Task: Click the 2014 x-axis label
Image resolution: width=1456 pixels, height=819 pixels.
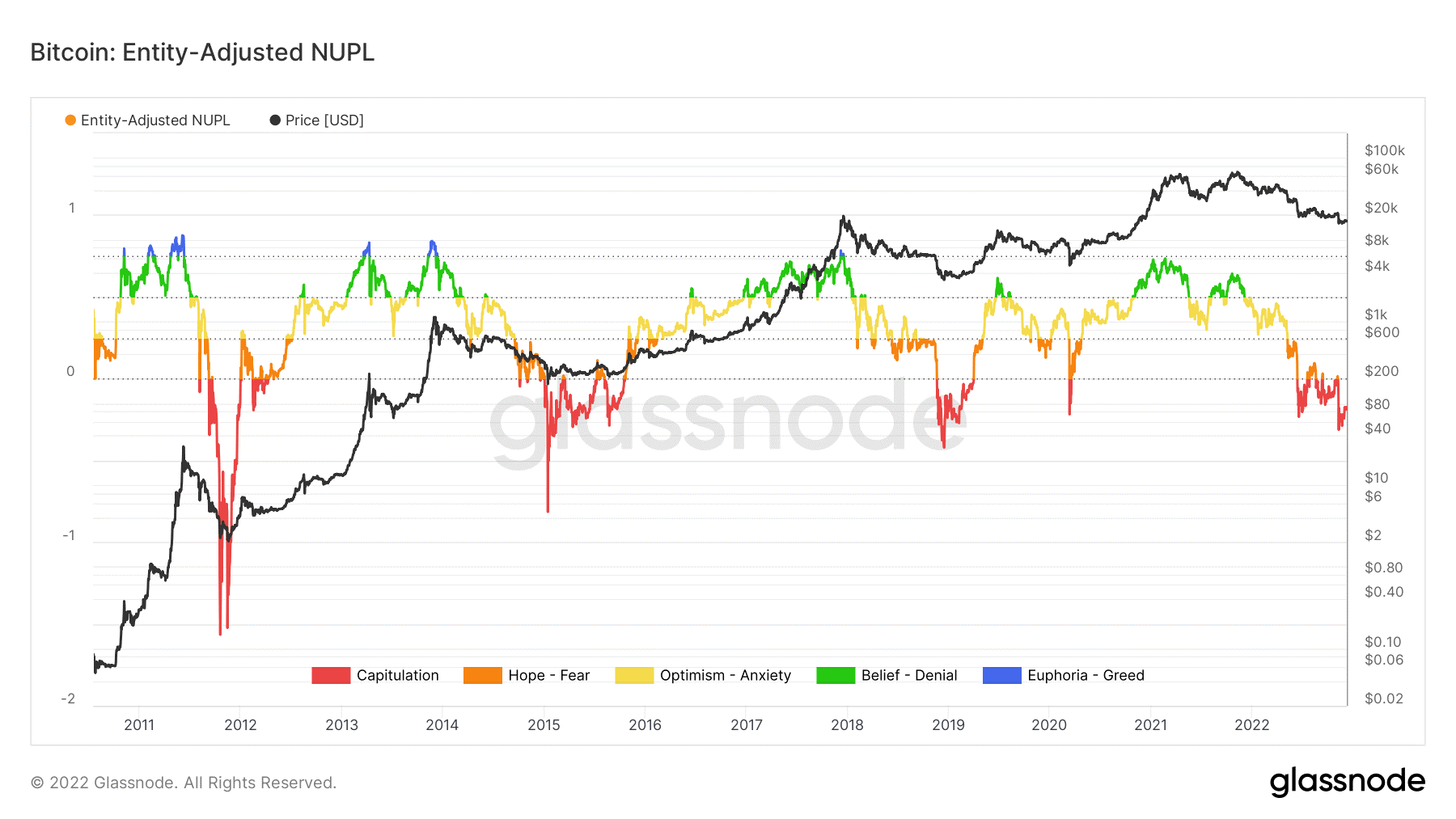Action: tap(442, 725)
